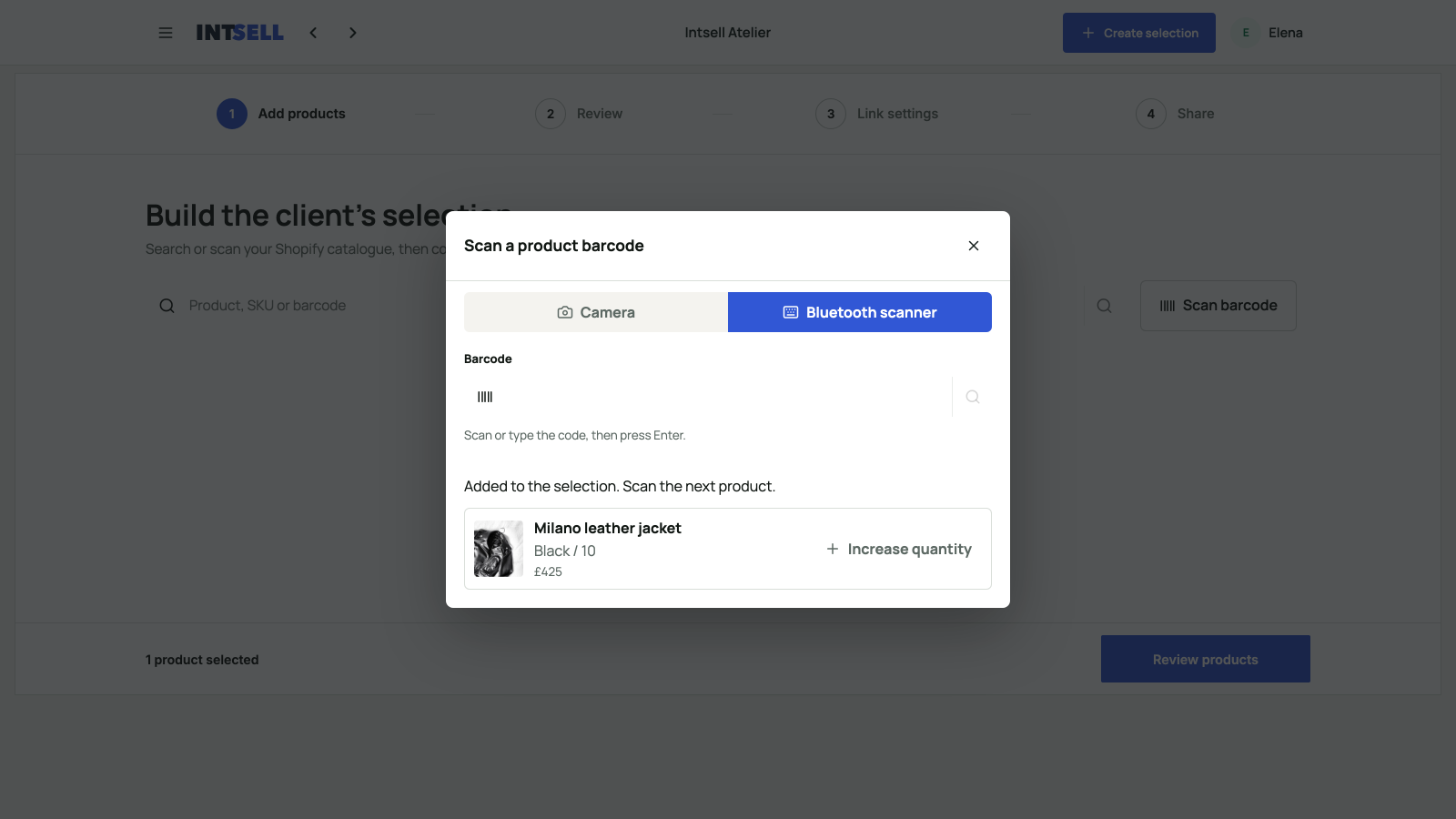Click the 'Added to the selection' confirmation message
1456x819 pixels.
620,486
